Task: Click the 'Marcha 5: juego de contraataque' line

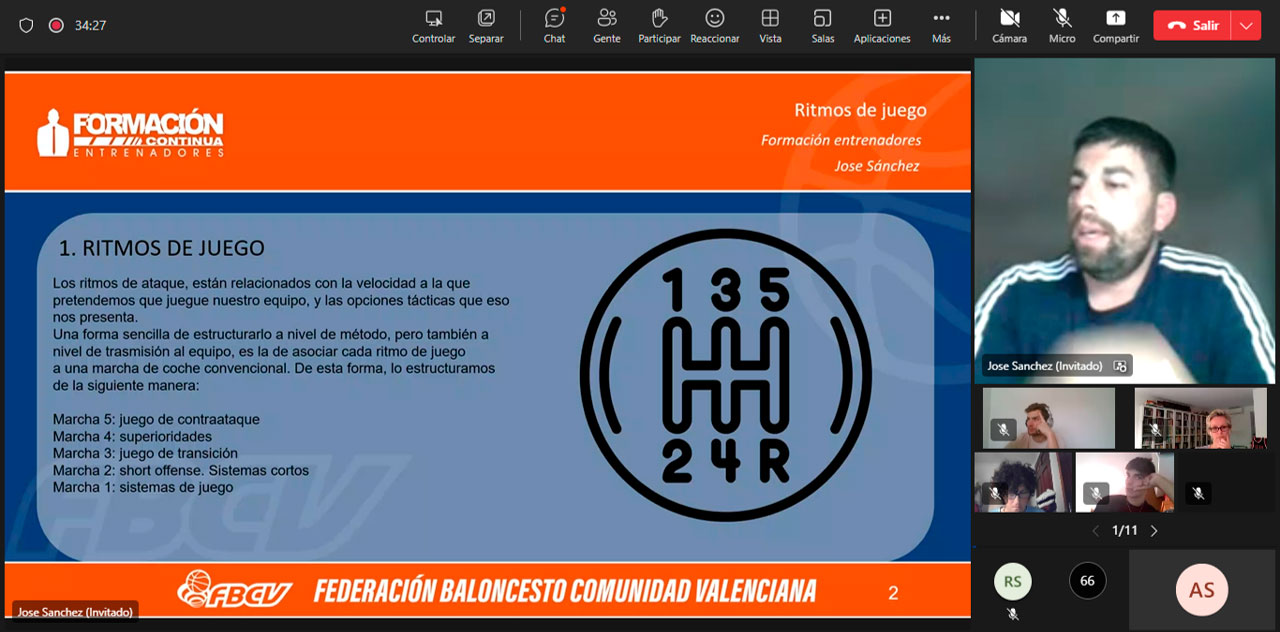Action: tap(156, 420)
